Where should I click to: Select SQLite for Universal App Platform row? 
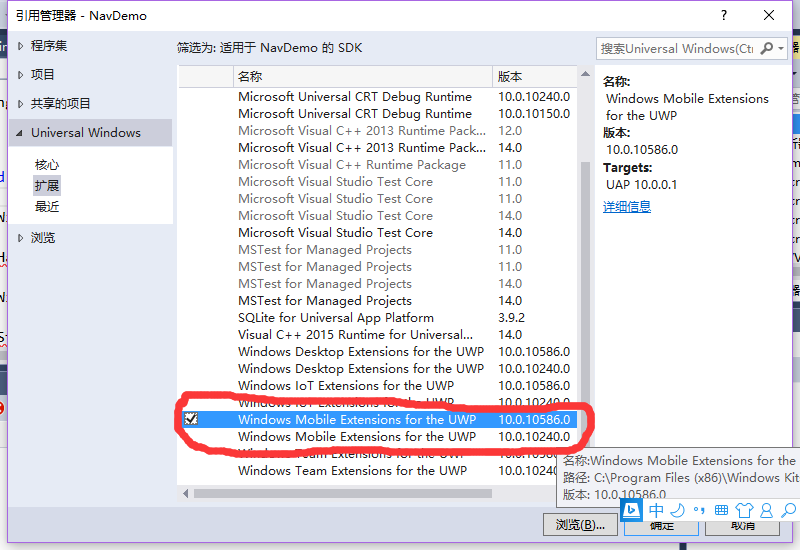(x=378, y=317)
